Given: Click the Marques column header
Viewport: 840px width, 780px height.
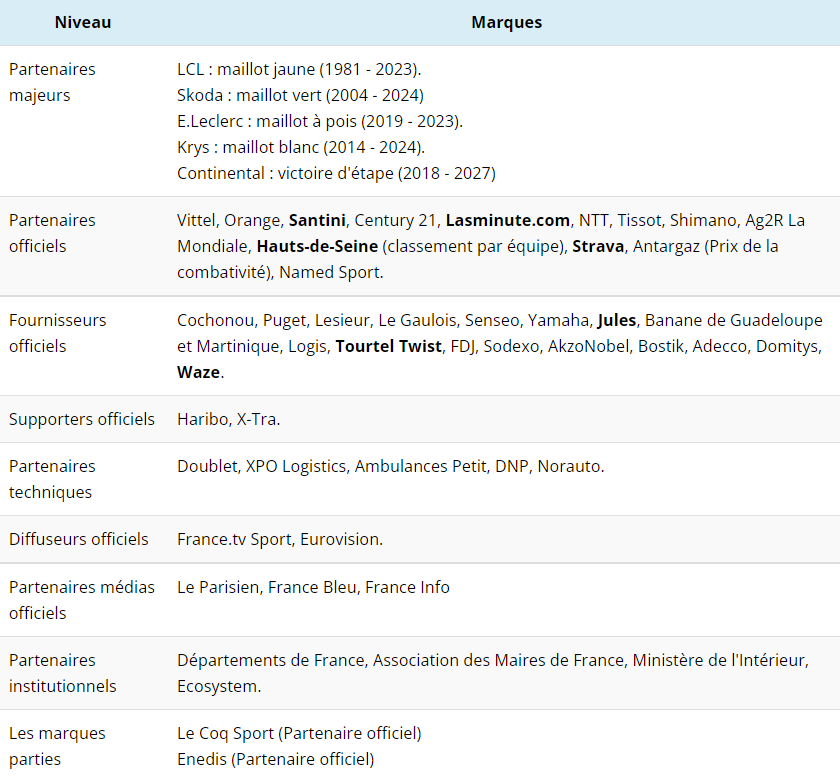Looking at the screenshot, I should tap(506, 22).
